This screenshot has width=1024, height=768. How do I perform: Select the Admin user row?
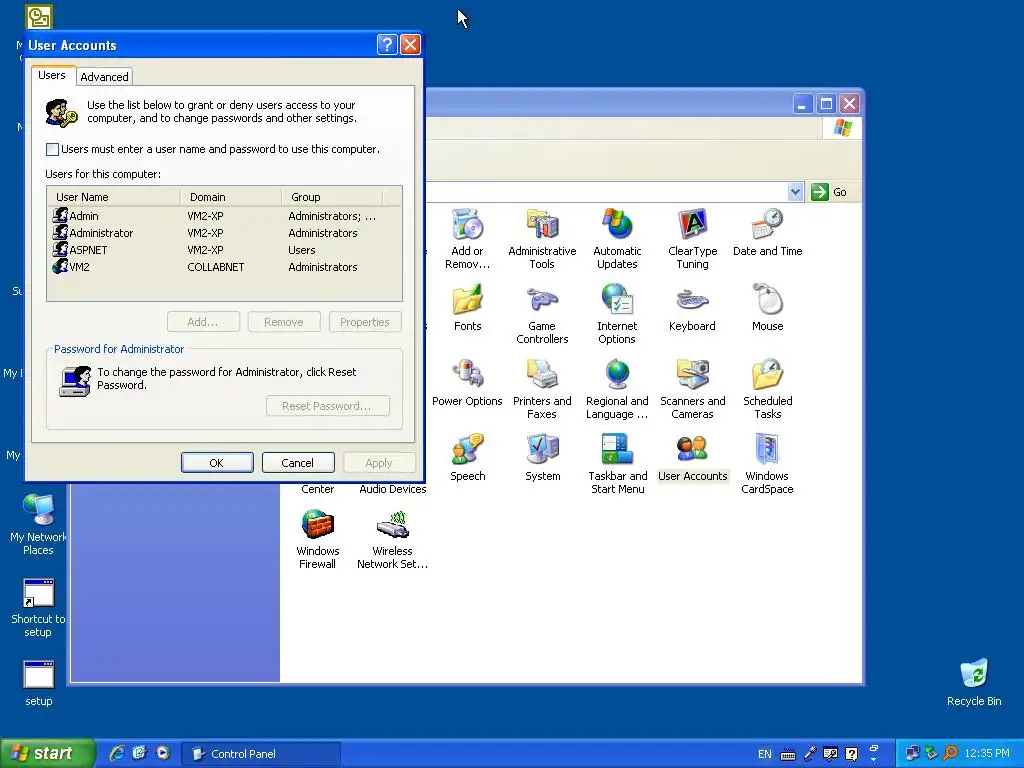tap(224, 216)
